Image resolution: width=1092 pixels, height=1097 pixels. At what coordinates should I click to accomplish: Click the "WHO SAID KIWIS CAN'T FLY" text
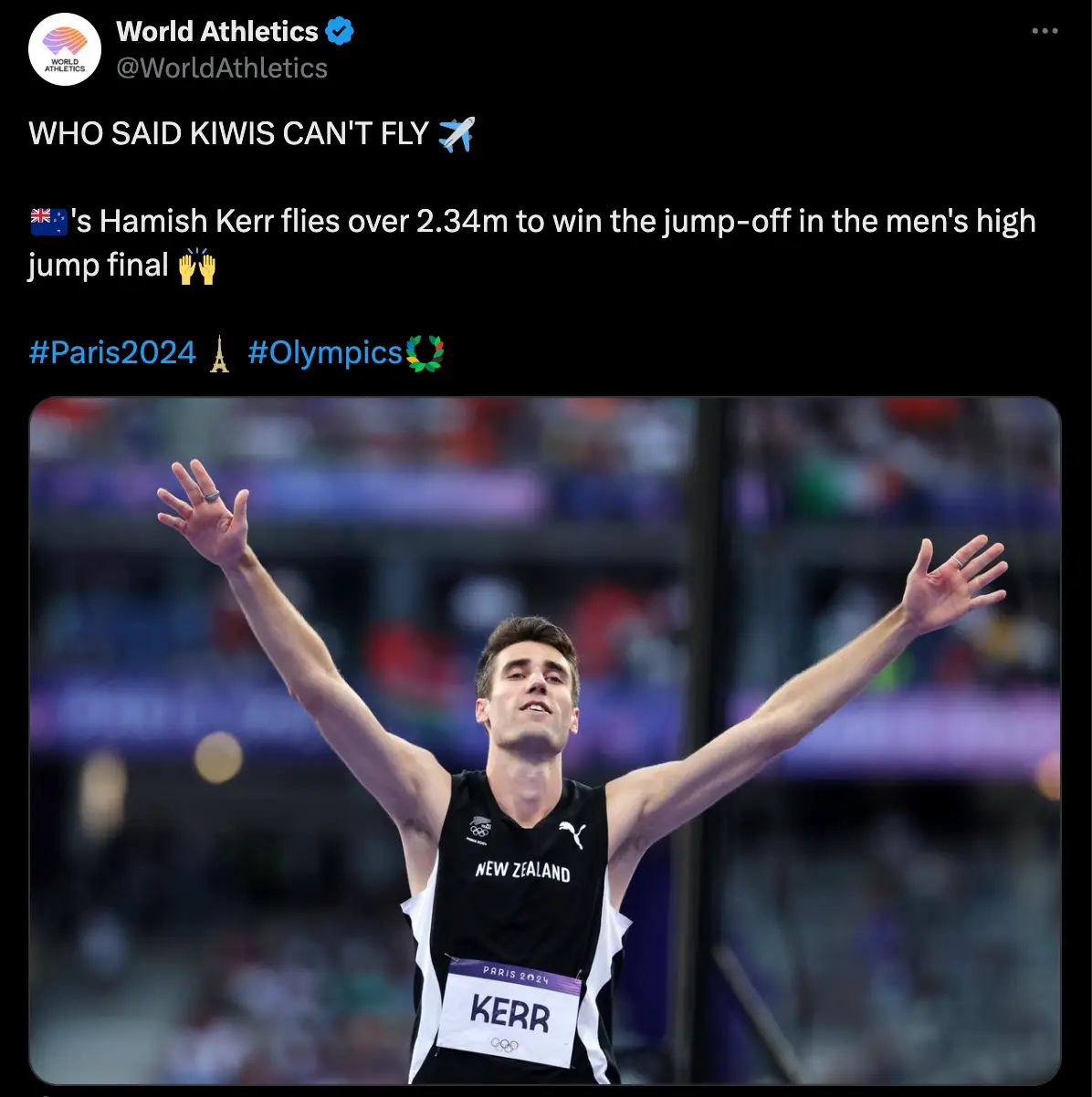pos(228,134)
